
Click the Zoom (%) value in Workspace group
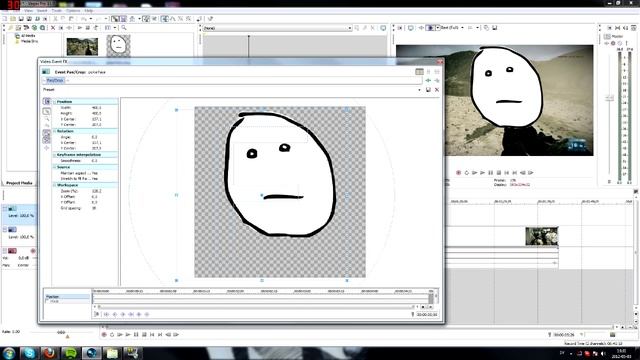pyautogui.click(x=97, y=191)
